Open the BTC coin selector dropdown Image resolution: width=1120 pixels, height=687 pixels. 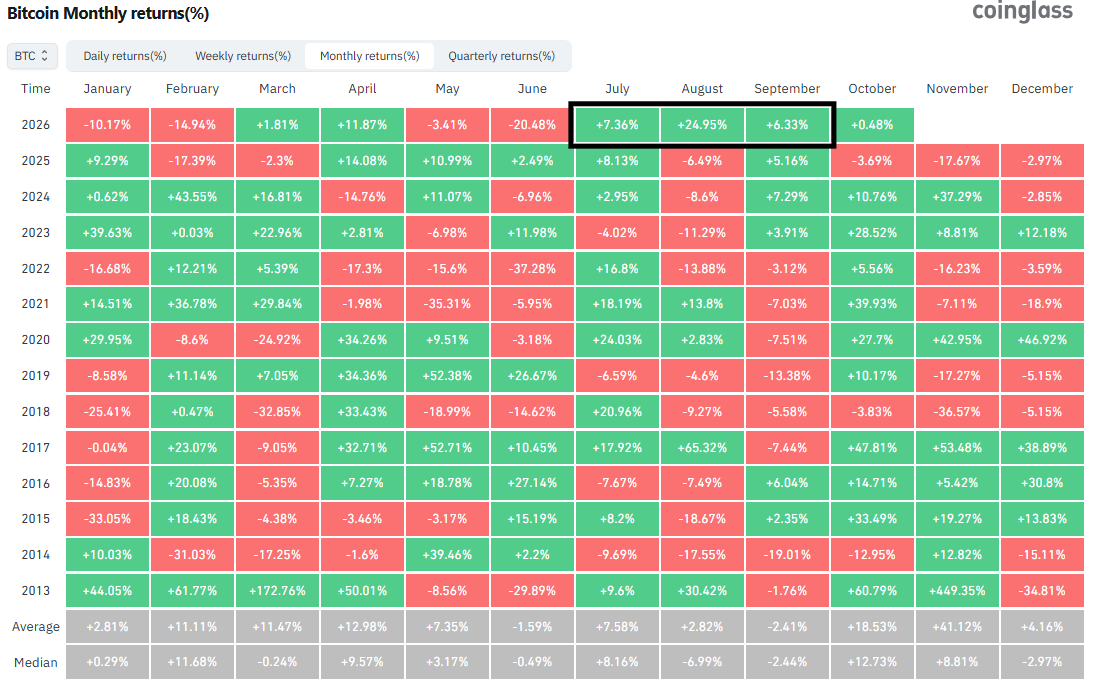point(32,56)
